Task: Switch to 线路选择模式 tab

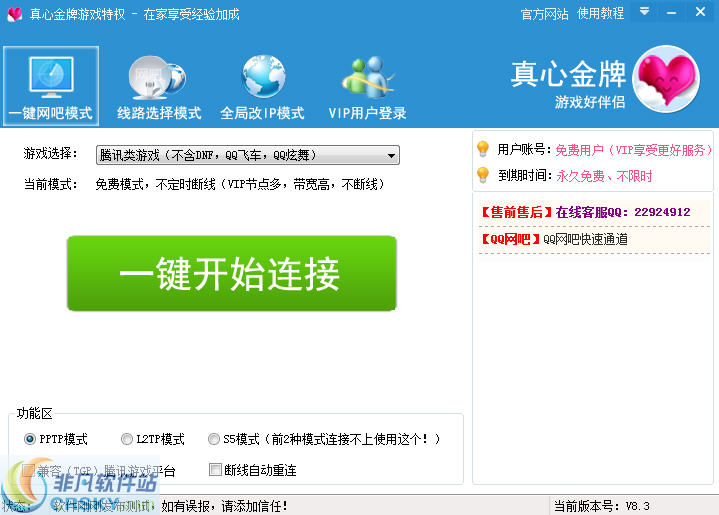Action: coord(159,86)
